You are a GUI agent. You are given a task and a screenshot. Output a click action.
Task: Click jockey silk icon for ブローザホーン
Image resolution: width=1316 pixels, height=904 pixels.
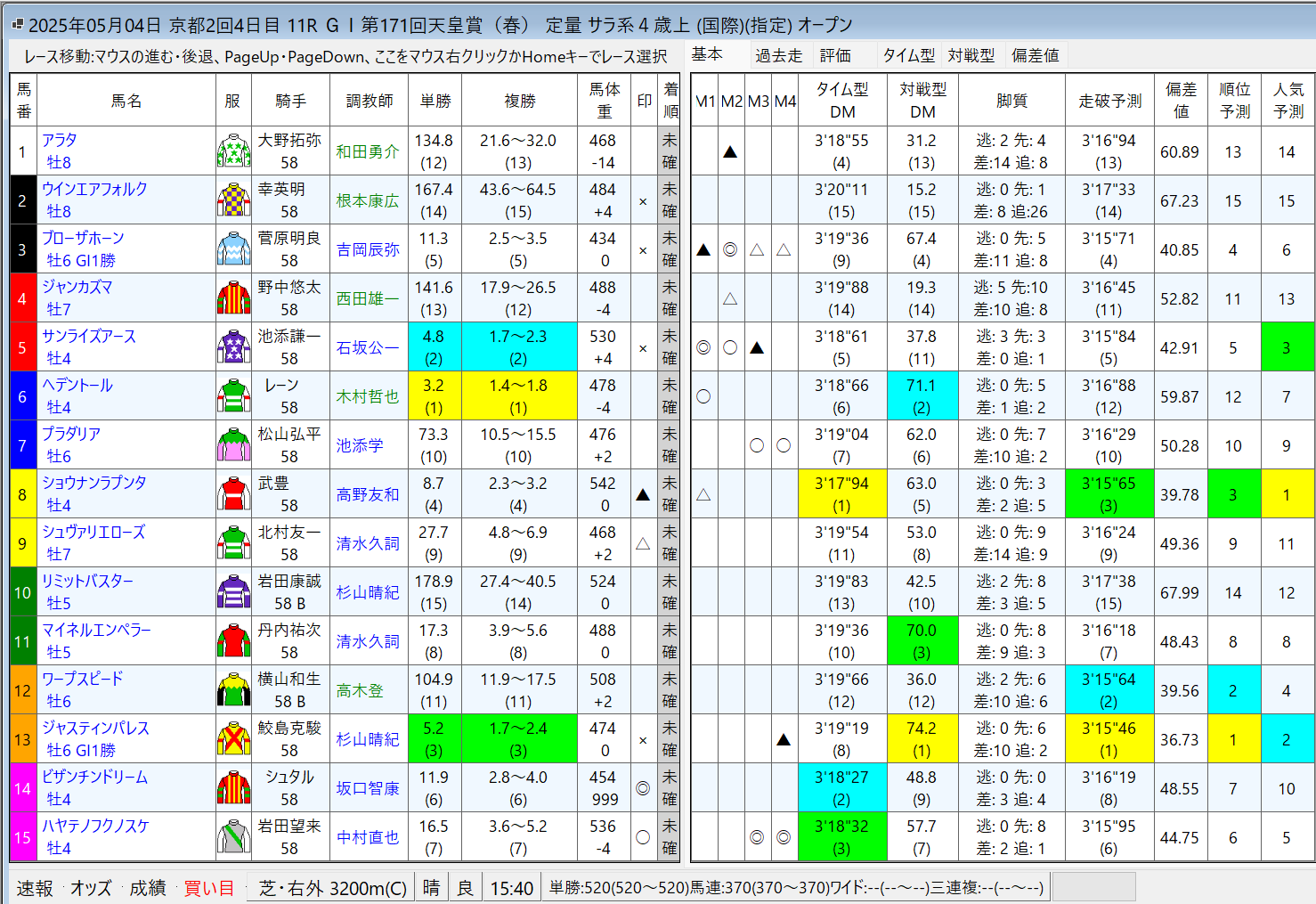tap(233, 249)
